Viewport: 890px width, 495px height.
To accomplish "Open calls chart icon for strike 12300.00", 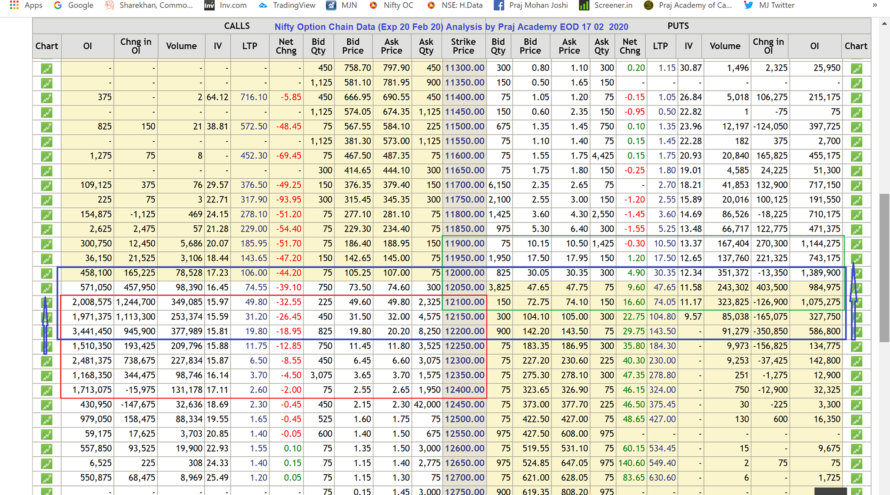I will 47,361.
